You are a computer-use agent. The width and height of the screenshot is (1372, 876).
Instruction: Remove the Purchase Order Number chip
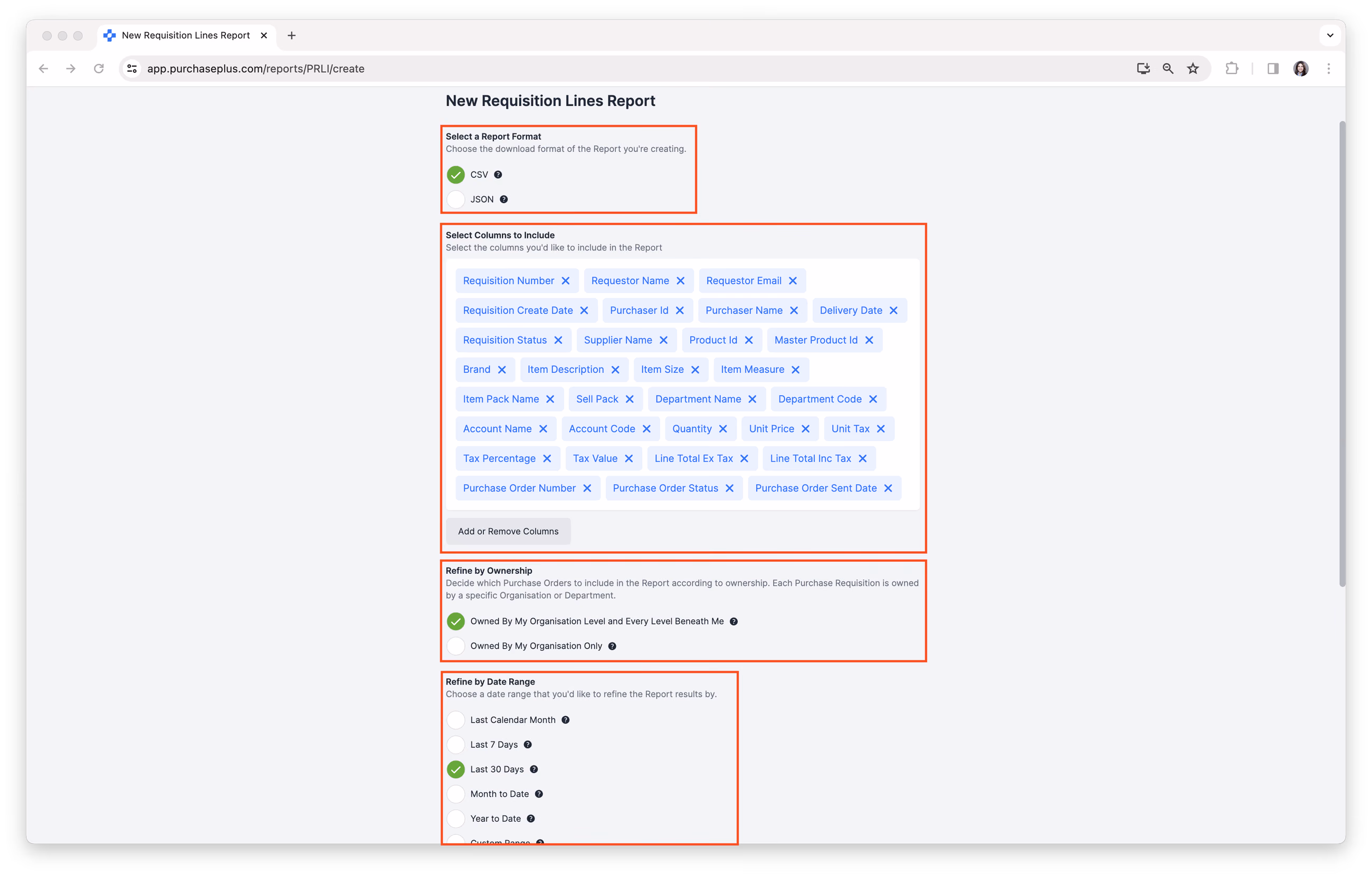[x=587, y=488]
